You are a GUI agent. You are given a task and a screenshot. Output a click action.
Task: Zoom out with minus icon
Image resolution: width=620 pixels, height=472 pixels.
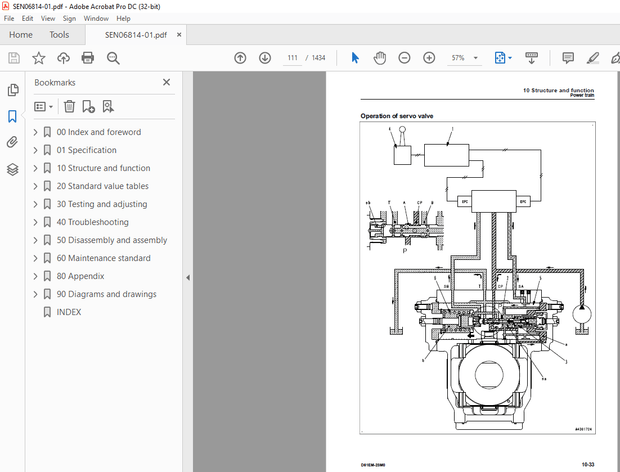tap(404, 58)
